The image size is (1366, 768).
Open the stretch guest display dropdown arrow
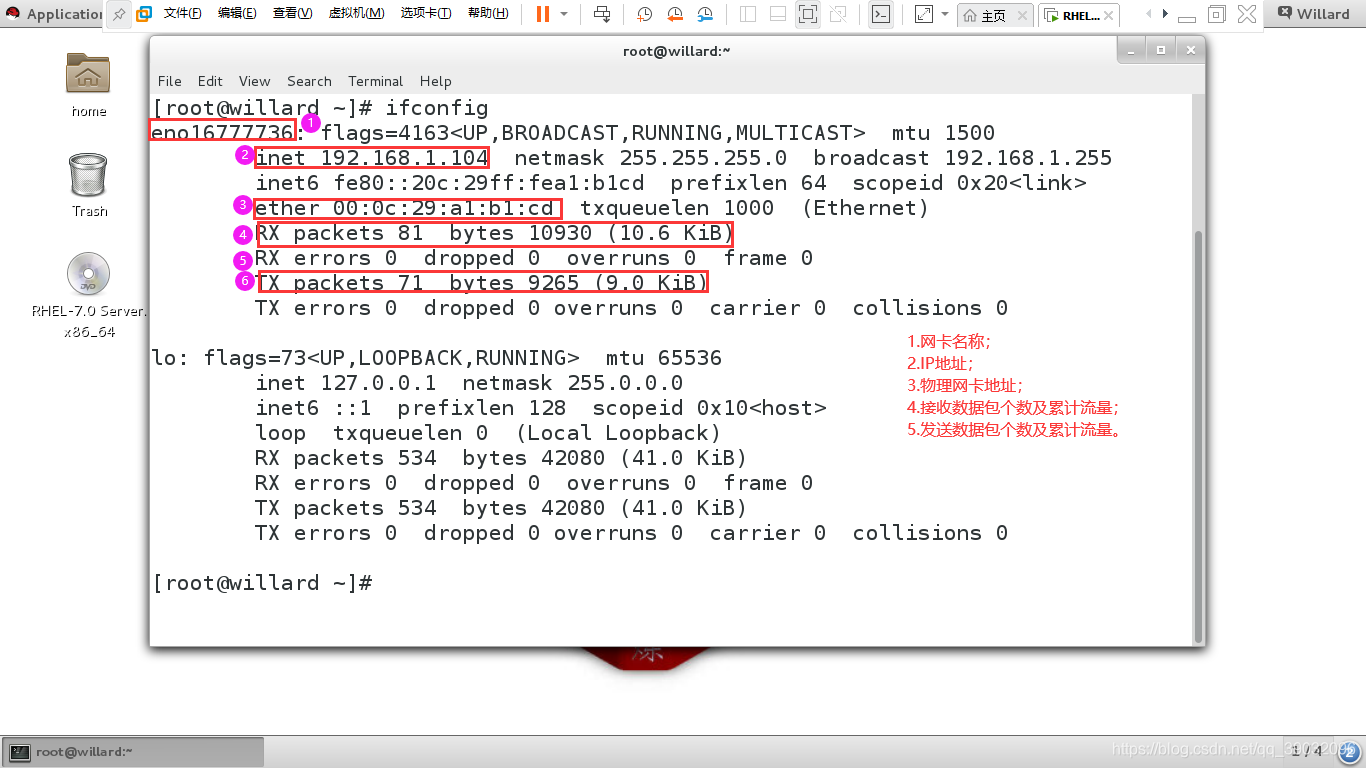tap(944, 14)
